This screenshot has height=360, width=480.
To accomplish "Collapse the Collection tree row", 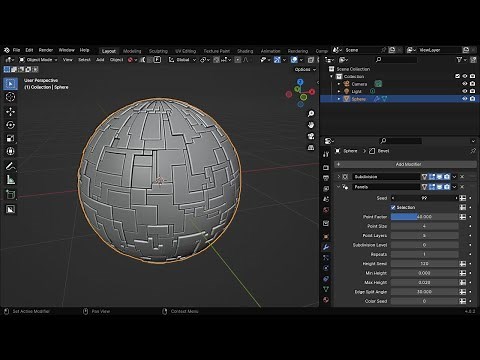I will tap(332, 76).
